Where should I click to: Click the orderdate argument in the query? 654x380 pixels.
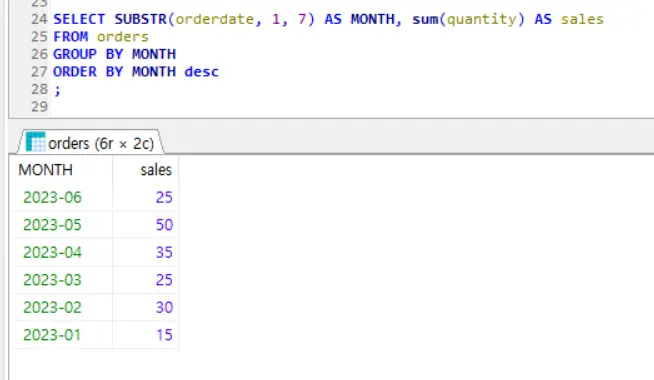click(214, 19)
